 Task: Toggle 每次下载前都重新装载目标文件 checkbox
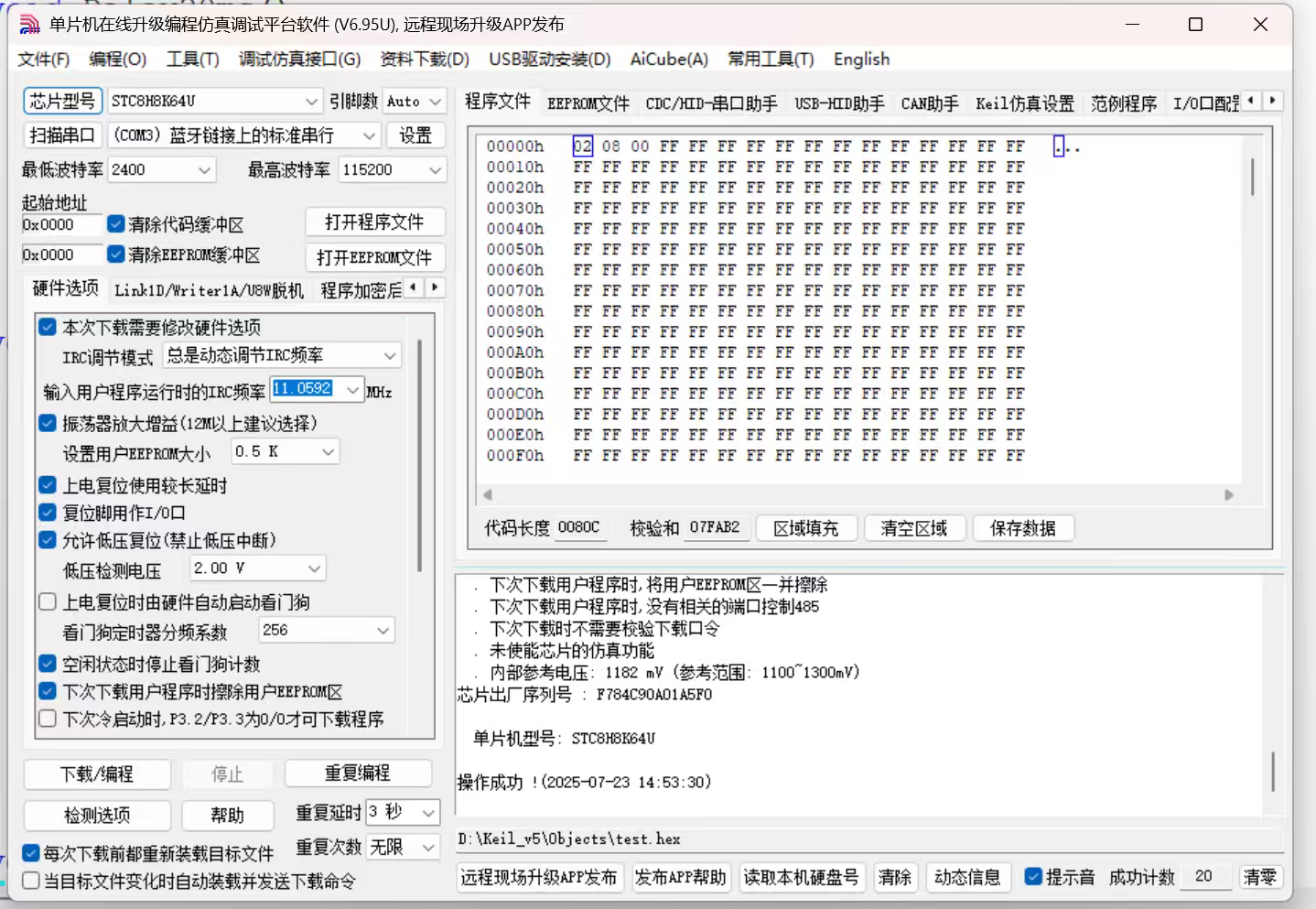(x=31, y=853)
